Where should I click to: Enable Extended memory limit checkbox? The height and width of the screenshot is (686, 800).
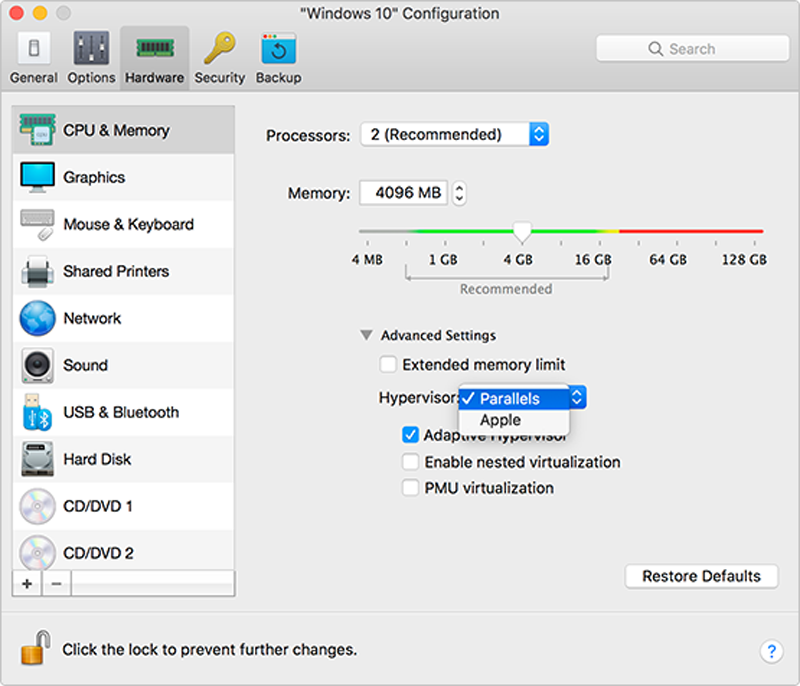point(388,365)
